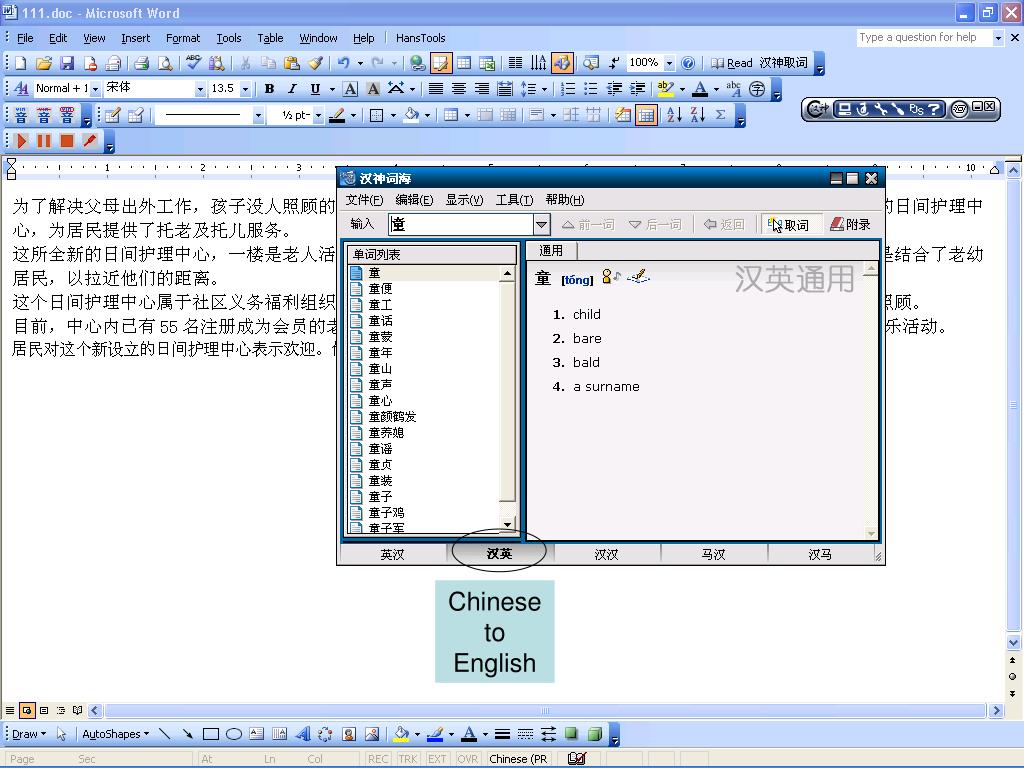
Task: Open Print Preview from the toolbar
Action: coord(165,63)
